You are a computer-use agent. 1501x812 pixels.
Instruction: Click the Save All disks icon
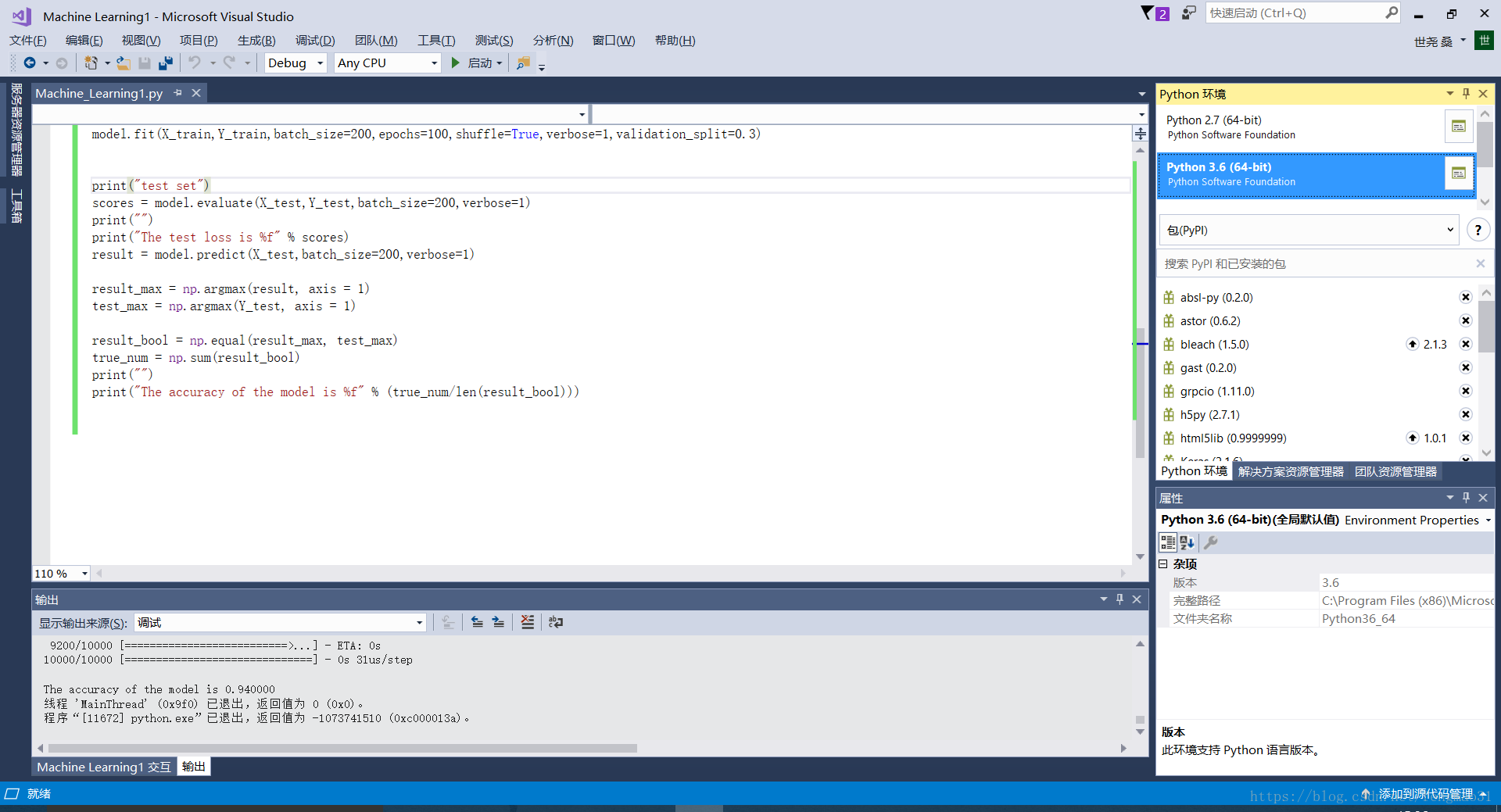tap(166, 63)
